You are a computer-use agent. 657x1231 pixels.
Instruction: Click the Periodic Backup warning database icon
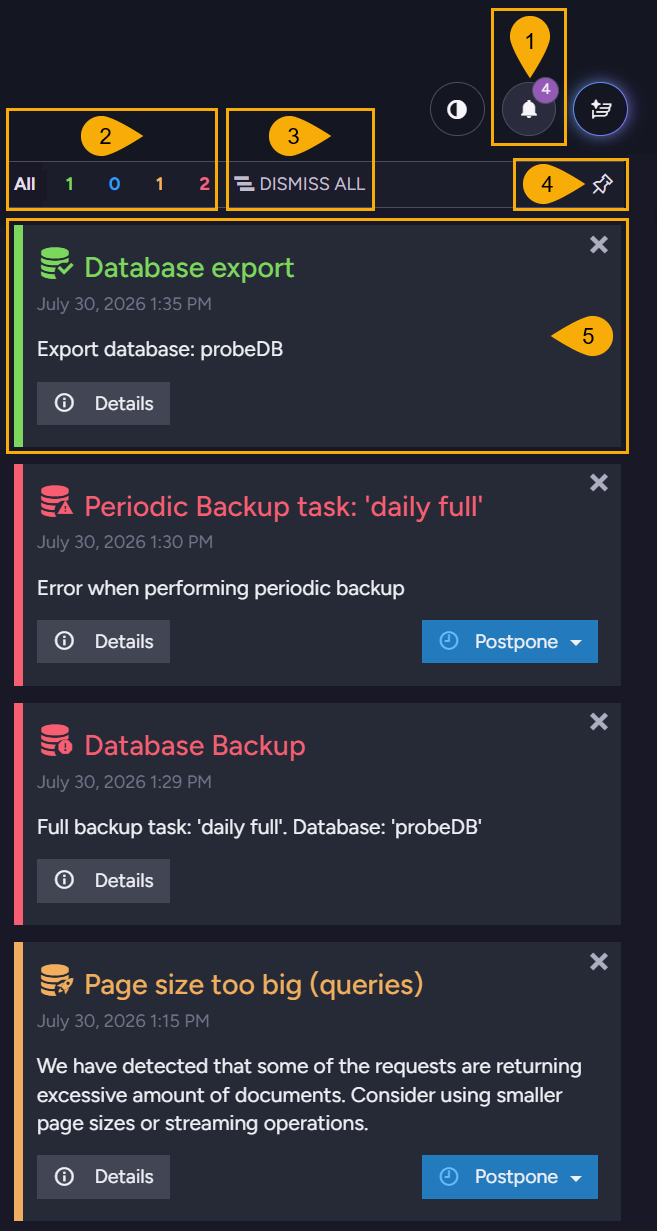click(57, 505)
